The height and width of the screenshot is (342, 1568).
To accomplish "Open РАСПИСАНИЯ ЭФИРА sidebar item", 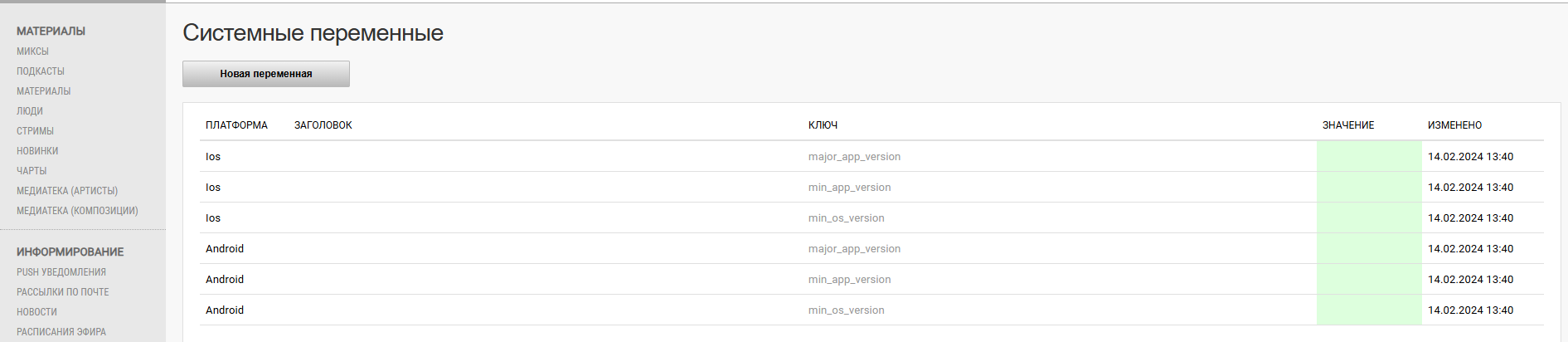I will tap(61, 332).
